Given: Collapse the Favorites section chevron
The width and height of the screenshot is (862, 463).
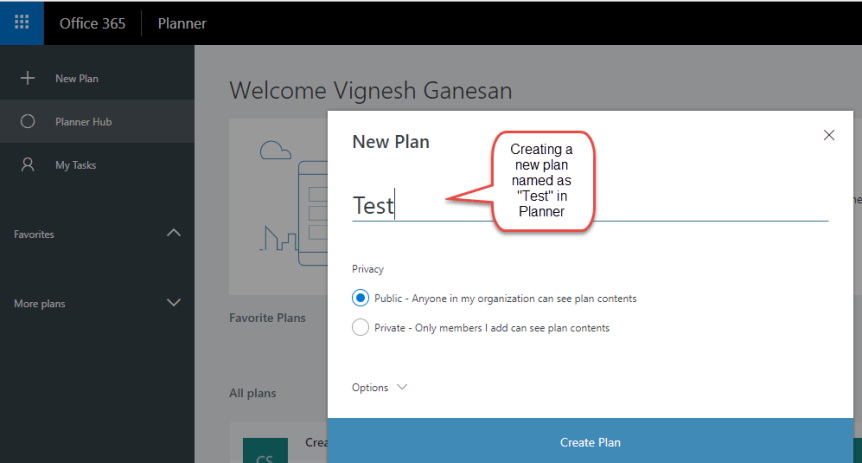Looking at the screenshot, I should click(x=173, y=233).
